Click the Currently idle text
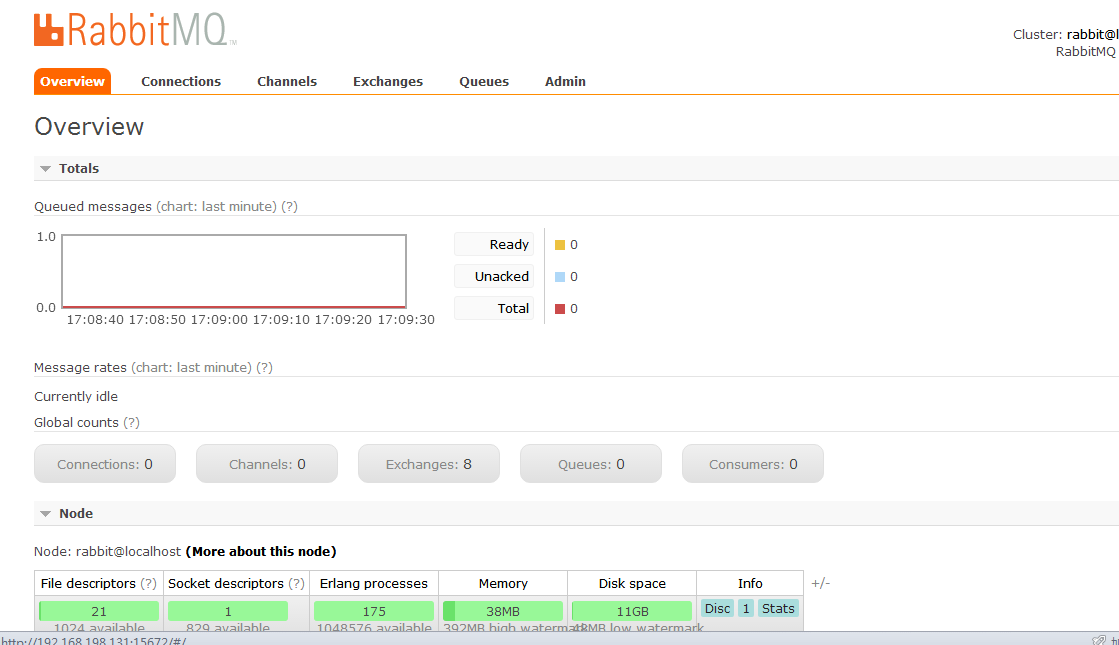Viewport: 1119px width, 645px height. [x=76, y=397]
